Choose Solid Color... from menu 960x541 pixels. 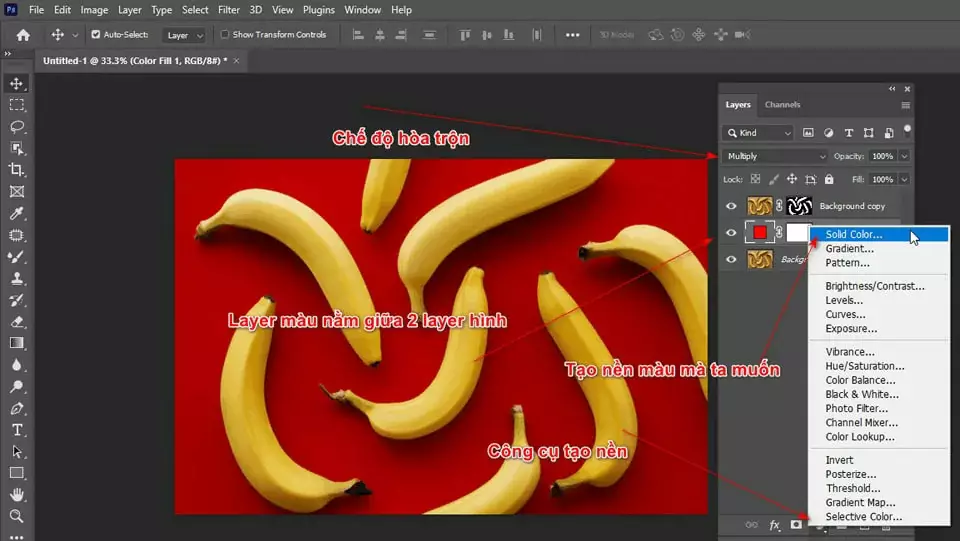(x=879, y=234)
